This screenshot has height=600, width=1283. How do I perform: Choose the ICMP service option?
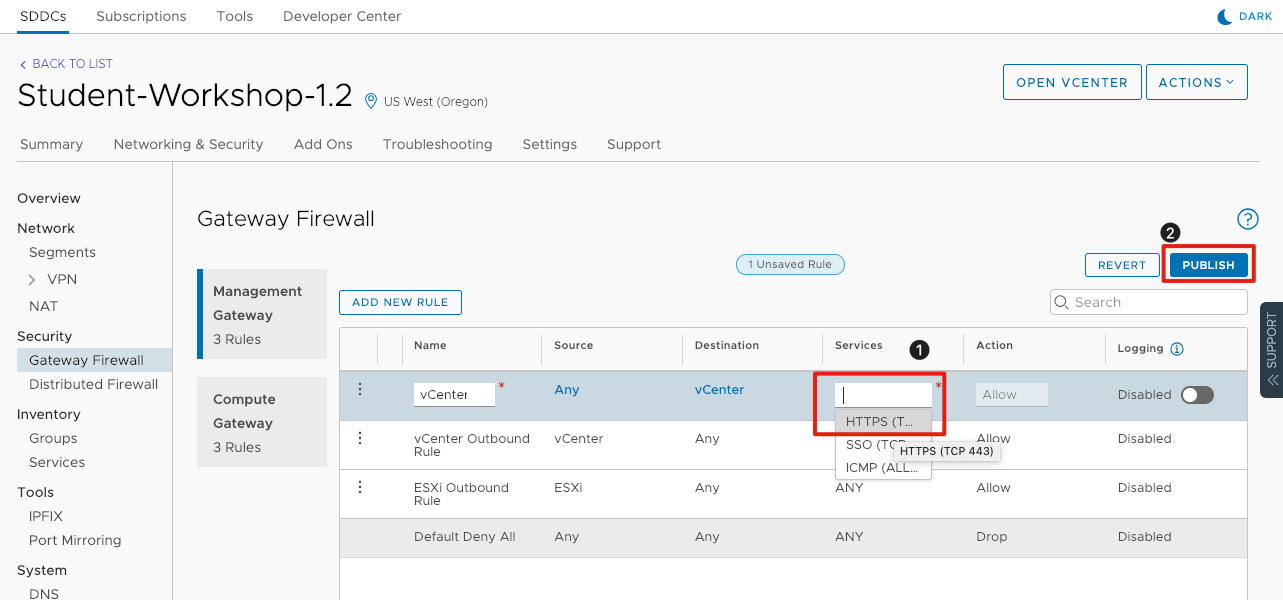881,467
